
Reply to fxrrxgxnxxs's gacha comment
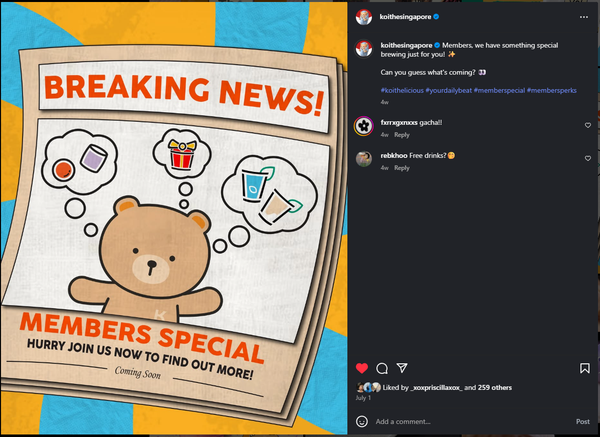point(402,135)
